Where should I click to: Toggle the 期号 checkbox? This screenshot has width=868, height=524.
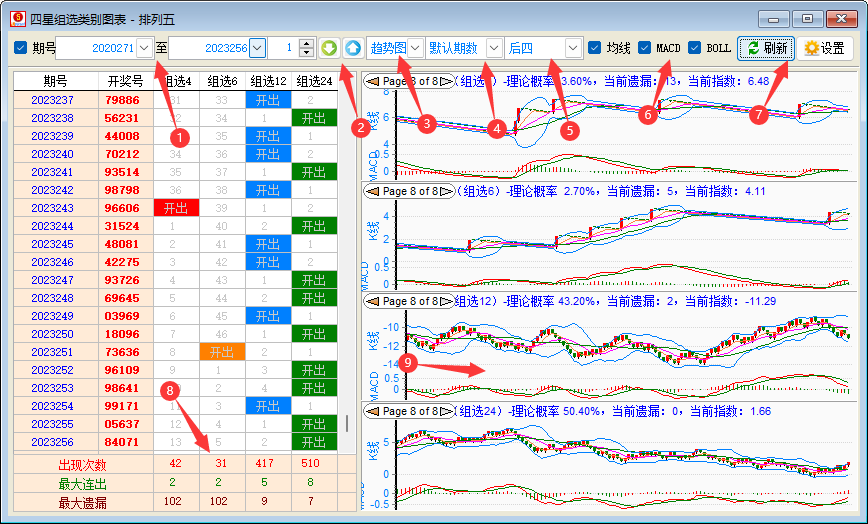pyautogui.click(x=21, y=48)
